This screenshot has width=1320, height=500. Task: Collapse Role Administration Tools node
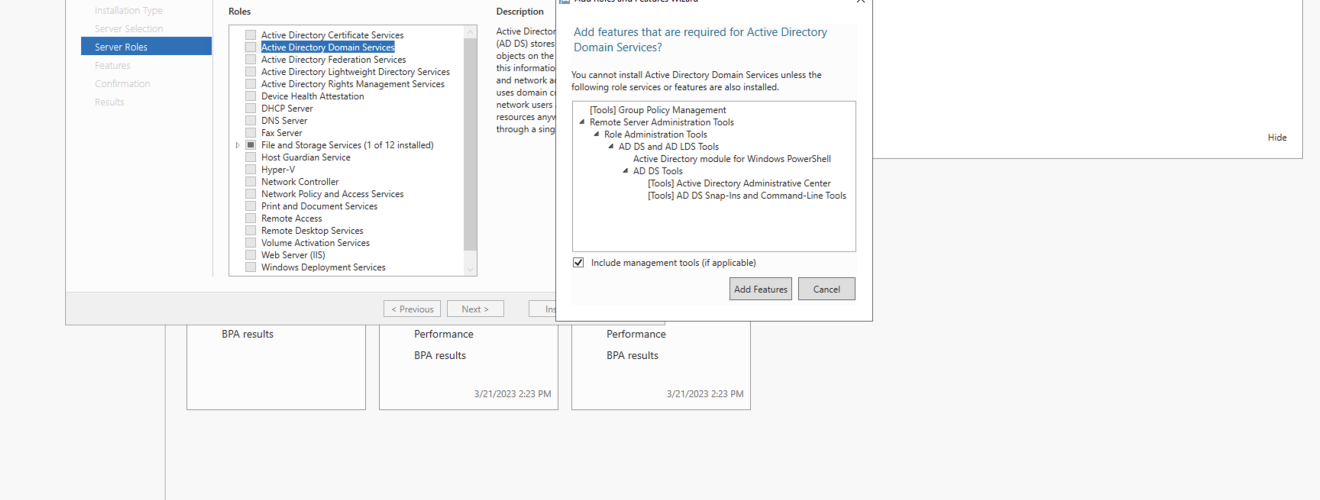(597, 134)
